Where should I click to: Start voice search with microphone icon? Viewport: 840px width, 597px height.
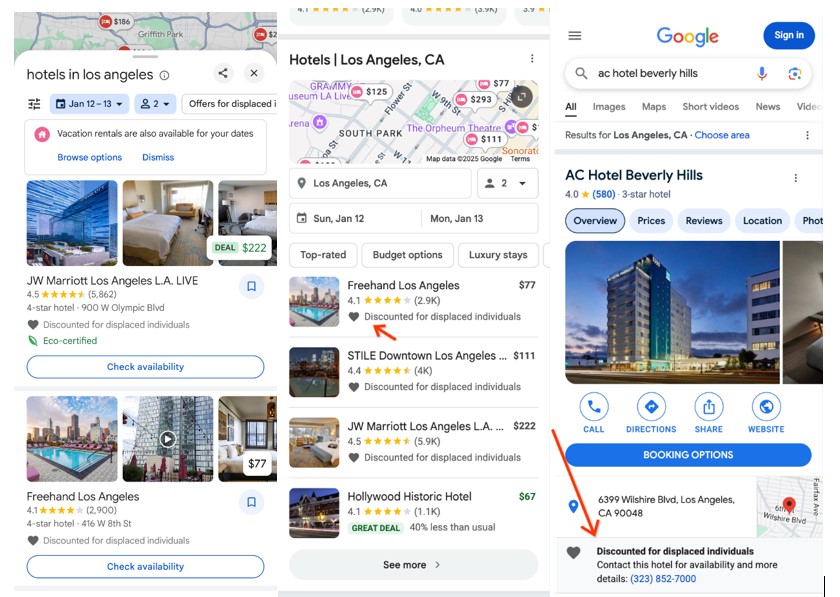click(762, 73)
